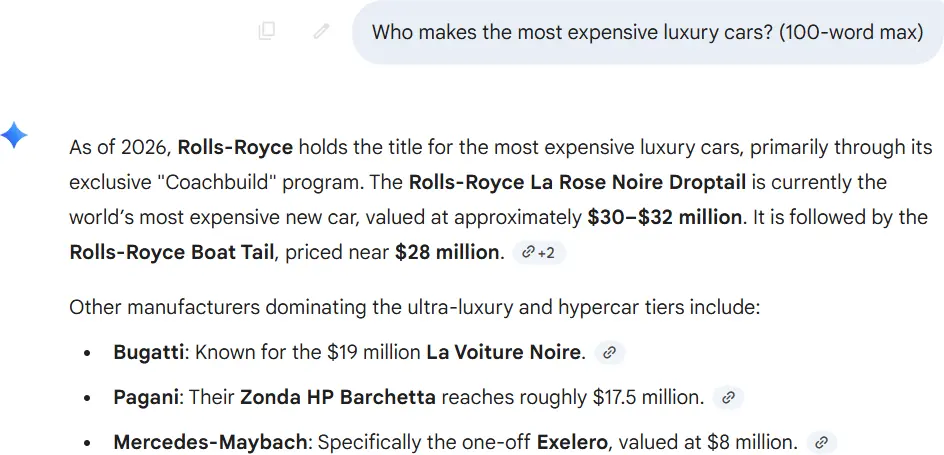Click the bold Pagani bullet heading

tap(146, 397)
